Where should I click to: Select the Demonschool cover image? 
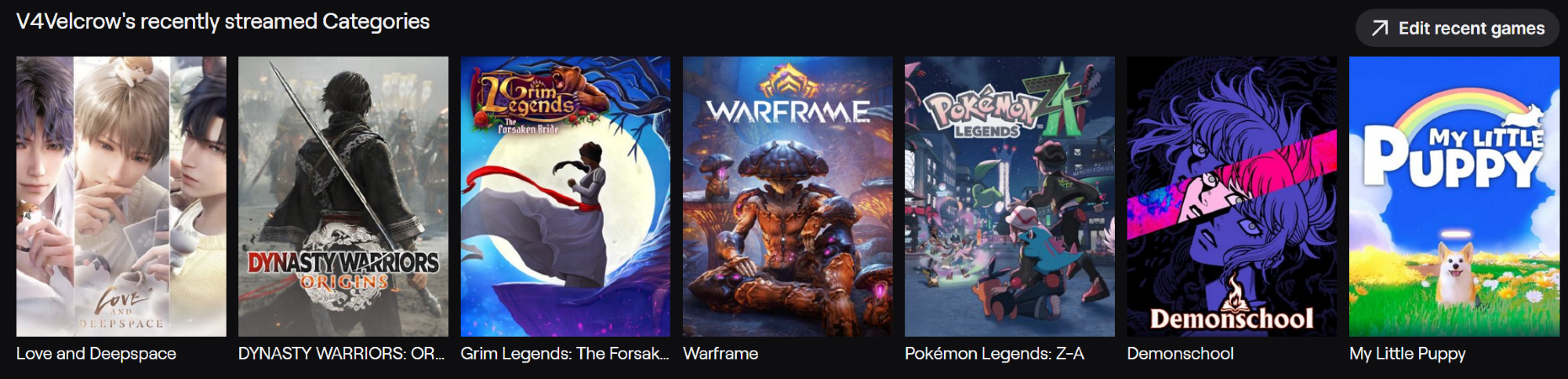1232,196
